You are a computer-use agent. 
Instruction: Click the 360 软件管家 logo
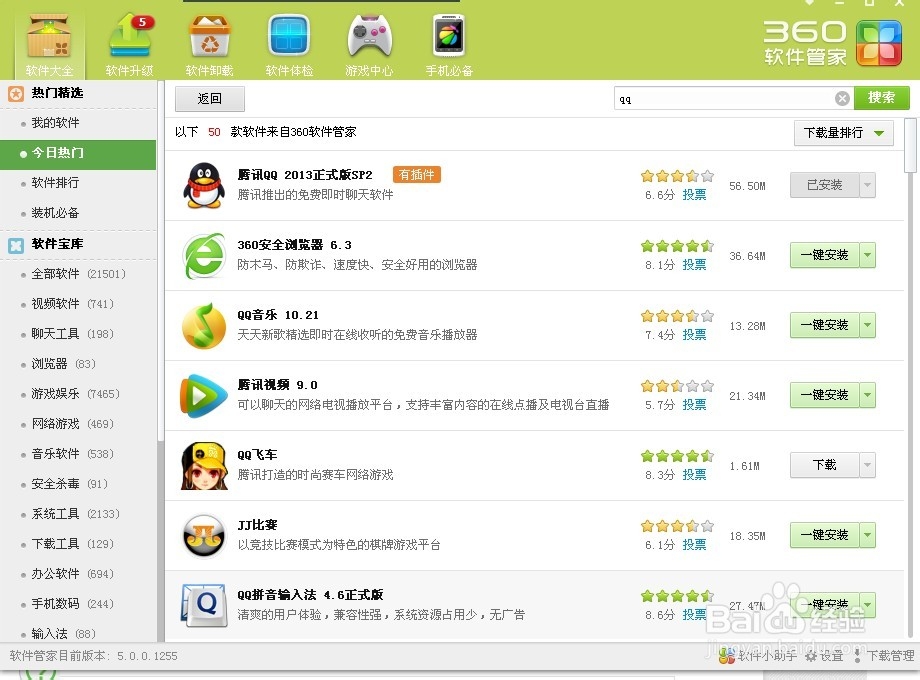pos(833,43)
